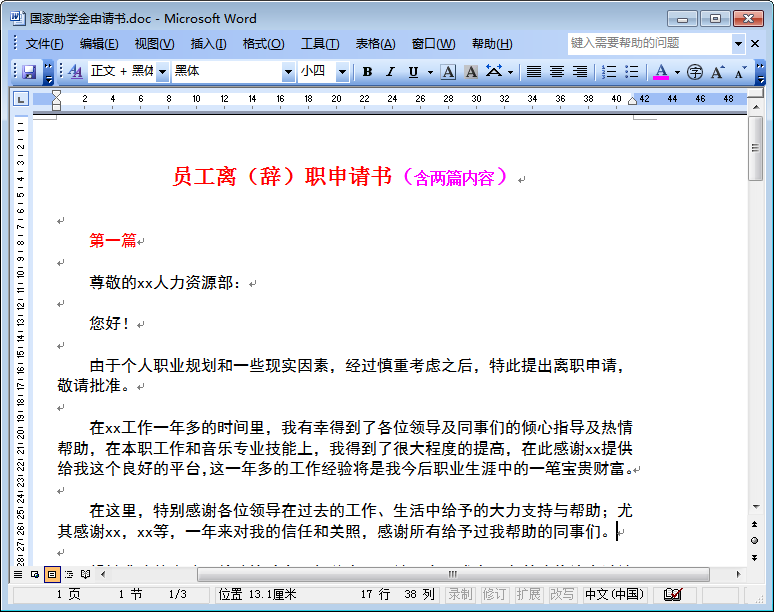Click the tab stop selector left of the ruler

click(x=21, y=100)
